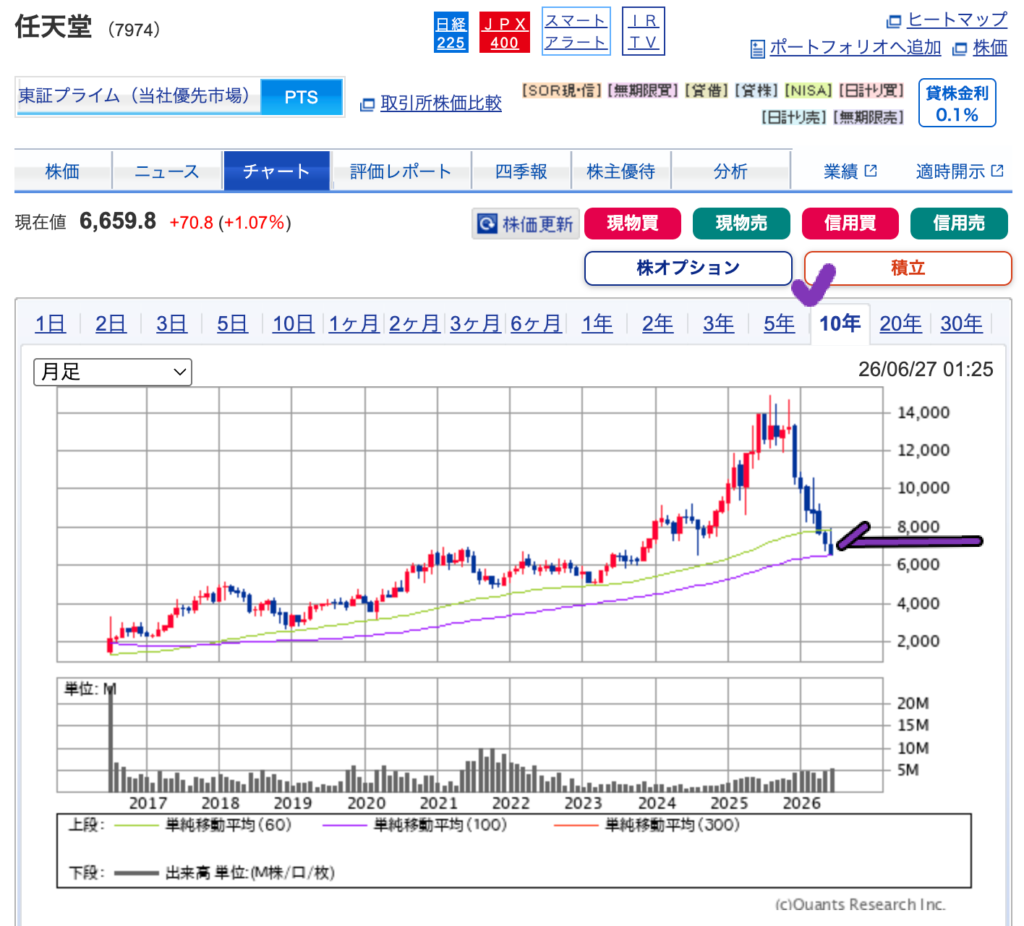Screen dimensions: 1024x926
Task: Click the 株価 link at top right
Action: pos(990,47)
